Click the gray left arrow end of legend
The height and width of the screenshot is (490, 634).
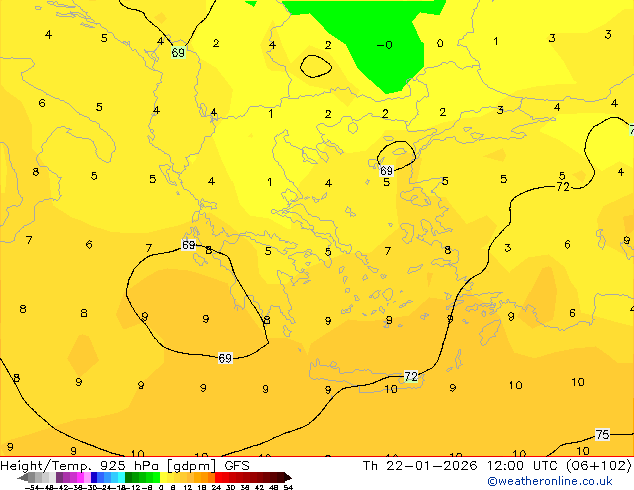point(22,477)
